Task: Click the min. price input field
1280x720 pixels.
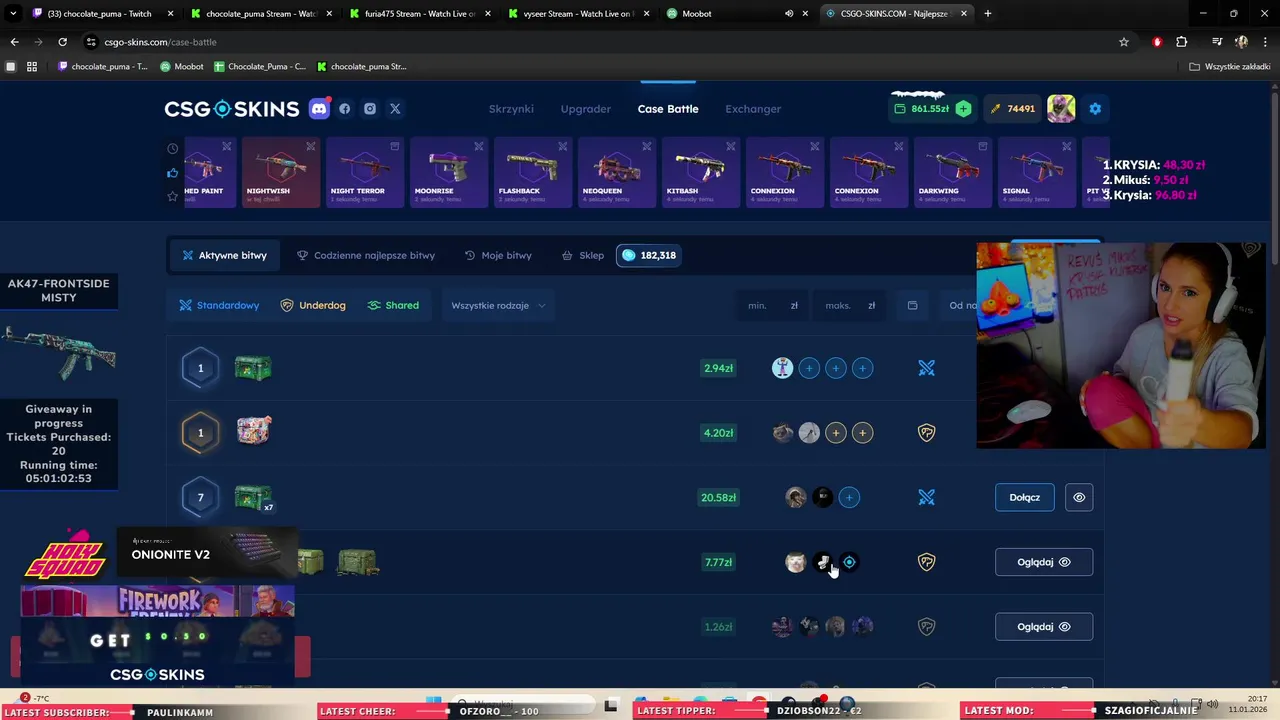Action: [772, 305]
